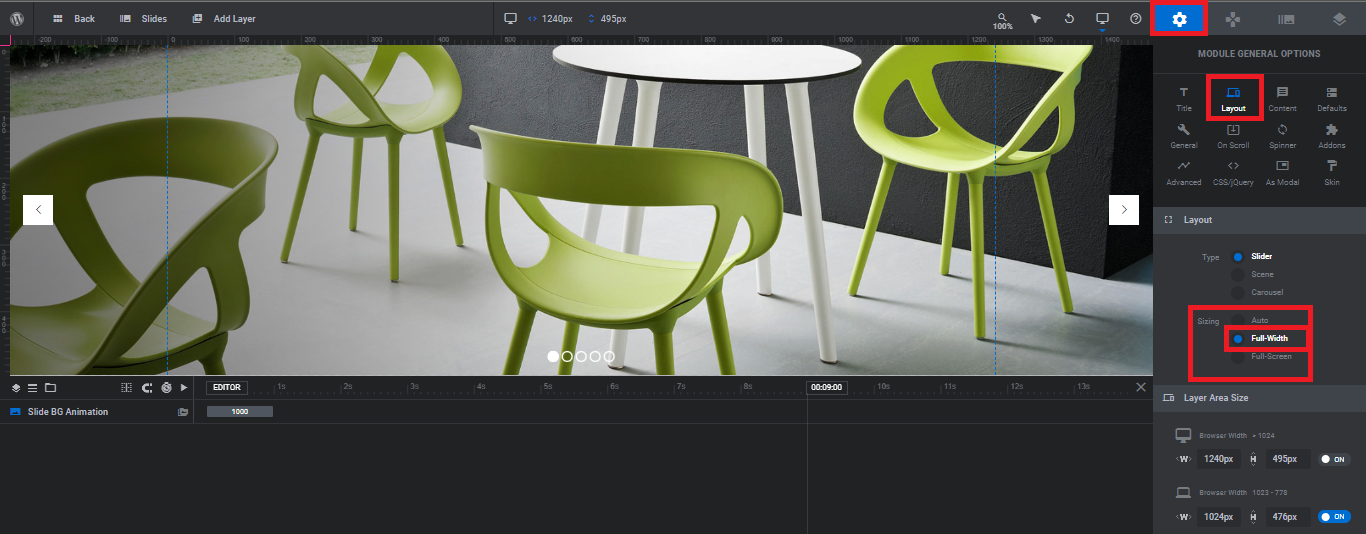The width and height of the screenshot is (1366, 534).
Task: Open the Layout settings icon
Action: 1233,98
